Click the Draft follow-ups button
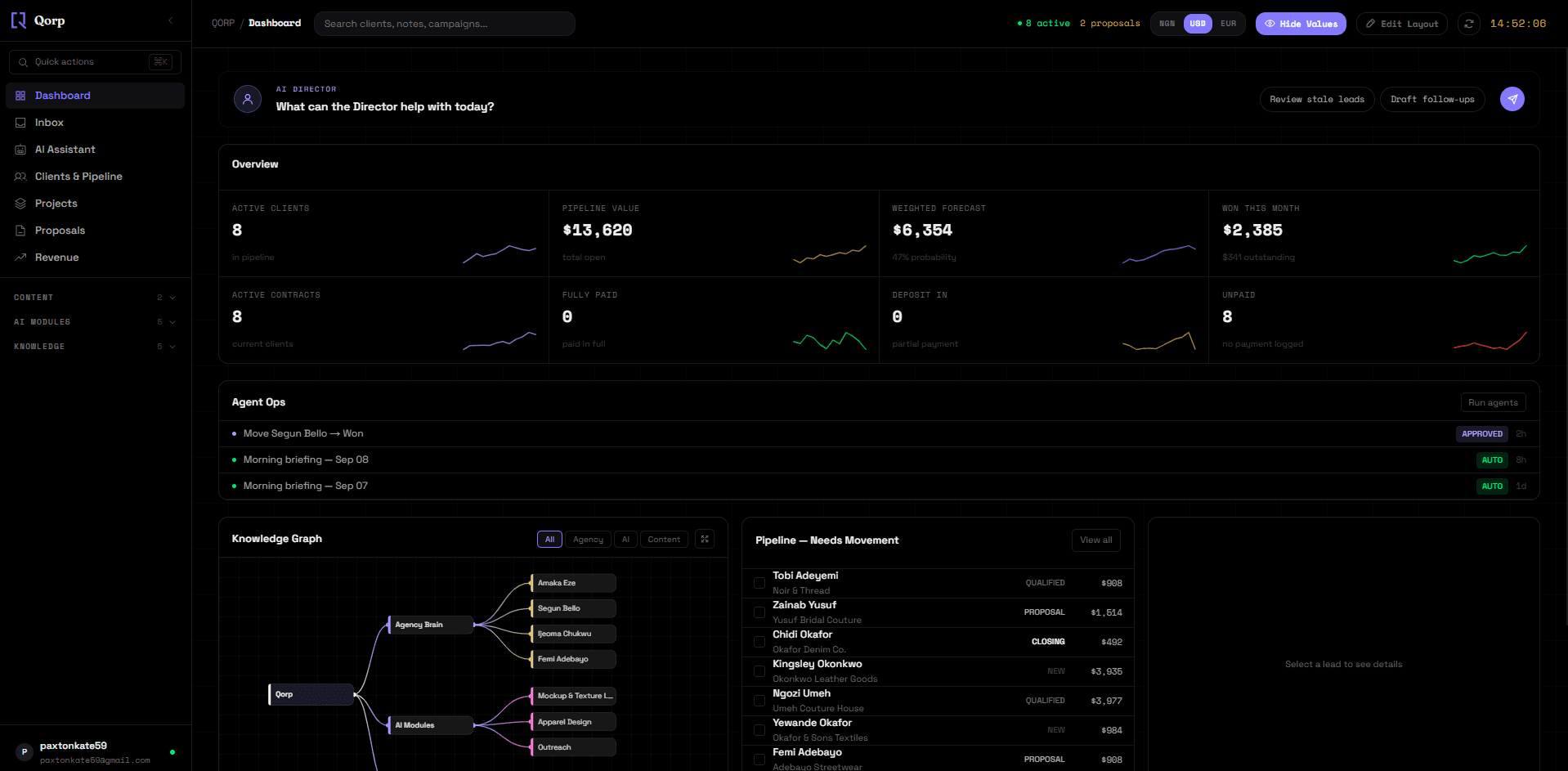The height and width of the screenshot is (771, 1568). click(x=1432, y=99)
